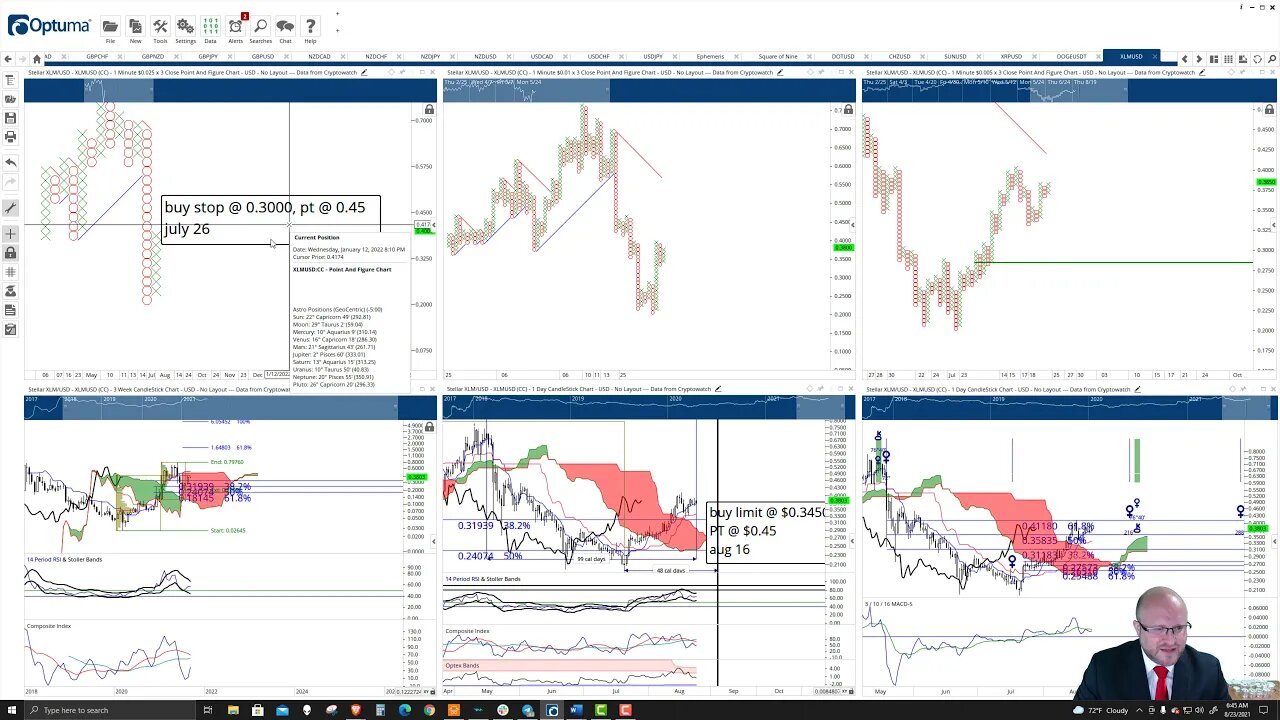Select the XRPUSD tab
The height and width of the screenshot is (720, 1280).
pyautogui.click(x=1011, y=57)
